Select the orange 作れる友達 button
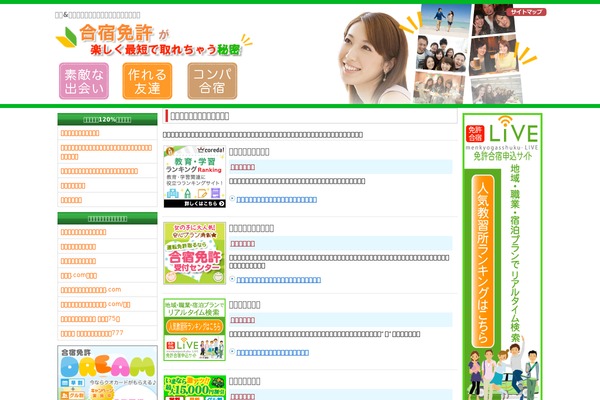The width and height of the screenshot is (600, 400). [x=147, y=81]
